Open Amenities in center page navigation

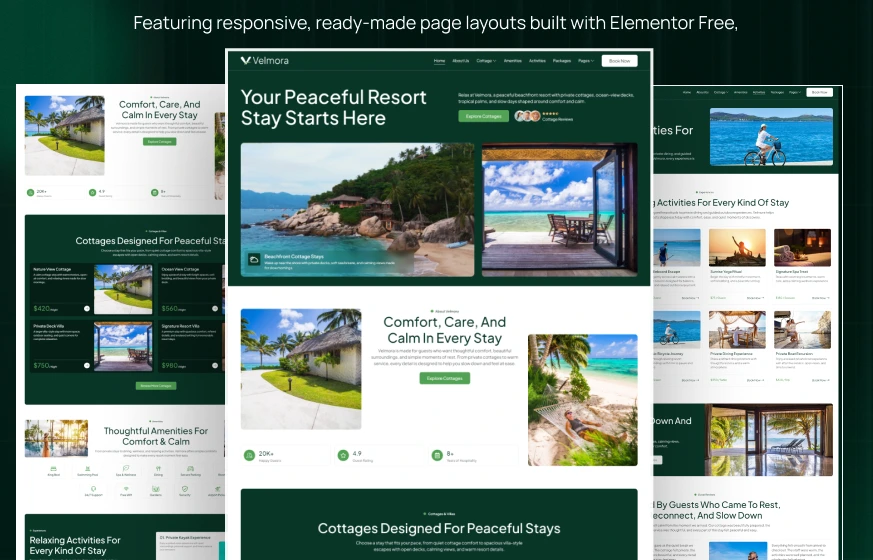pyautogui.click(x=512, y=61)
